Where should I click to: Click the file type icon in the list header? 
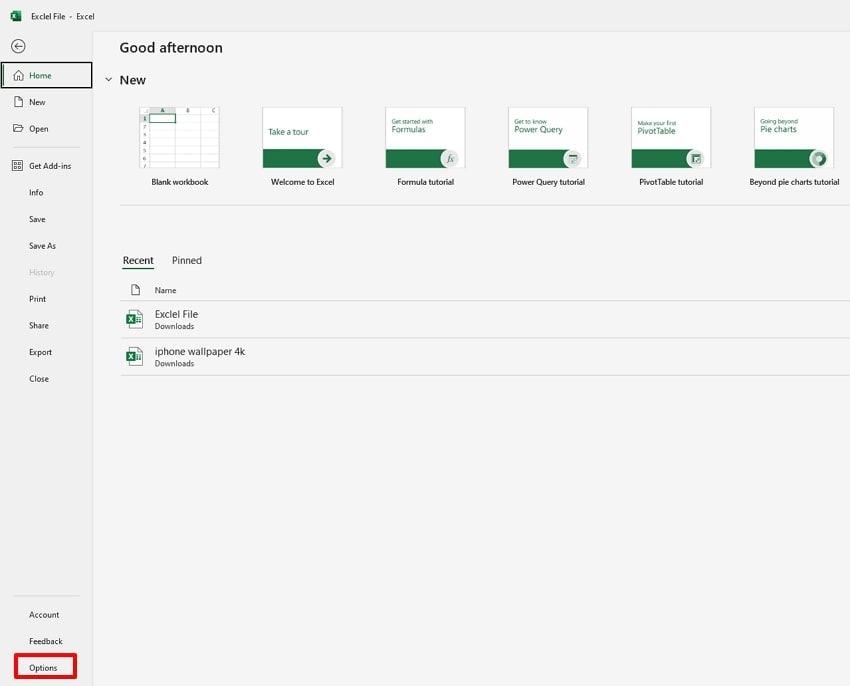click(x=136, y=290)
